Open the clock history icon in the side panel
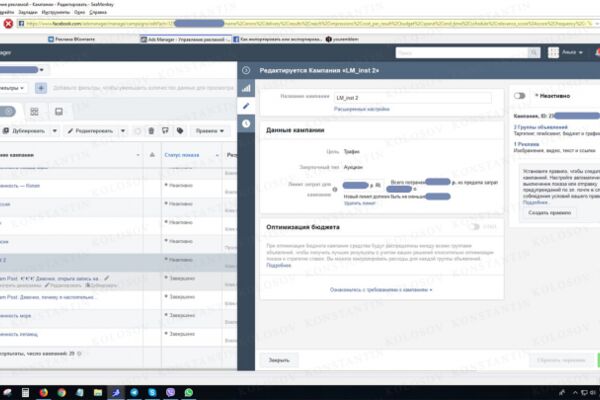Screen dimensions: 600x400 [246, 124]
